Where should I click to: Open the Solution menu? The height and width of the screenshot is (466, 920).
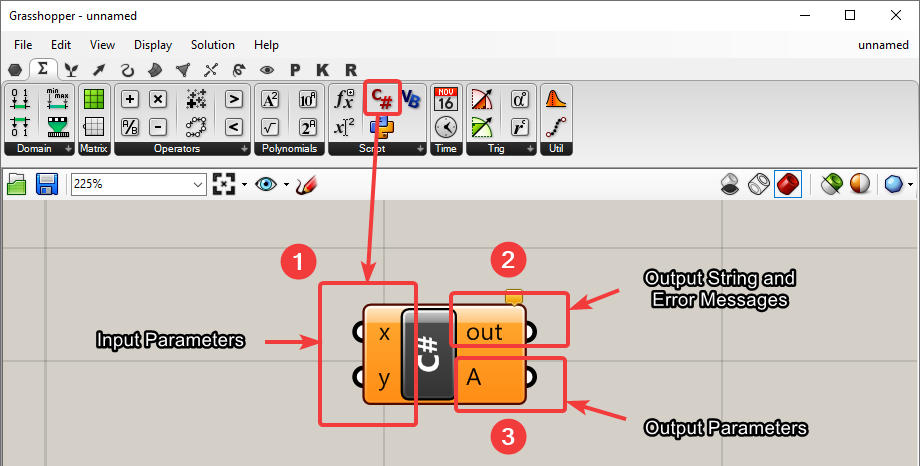(x=212, y=45)
